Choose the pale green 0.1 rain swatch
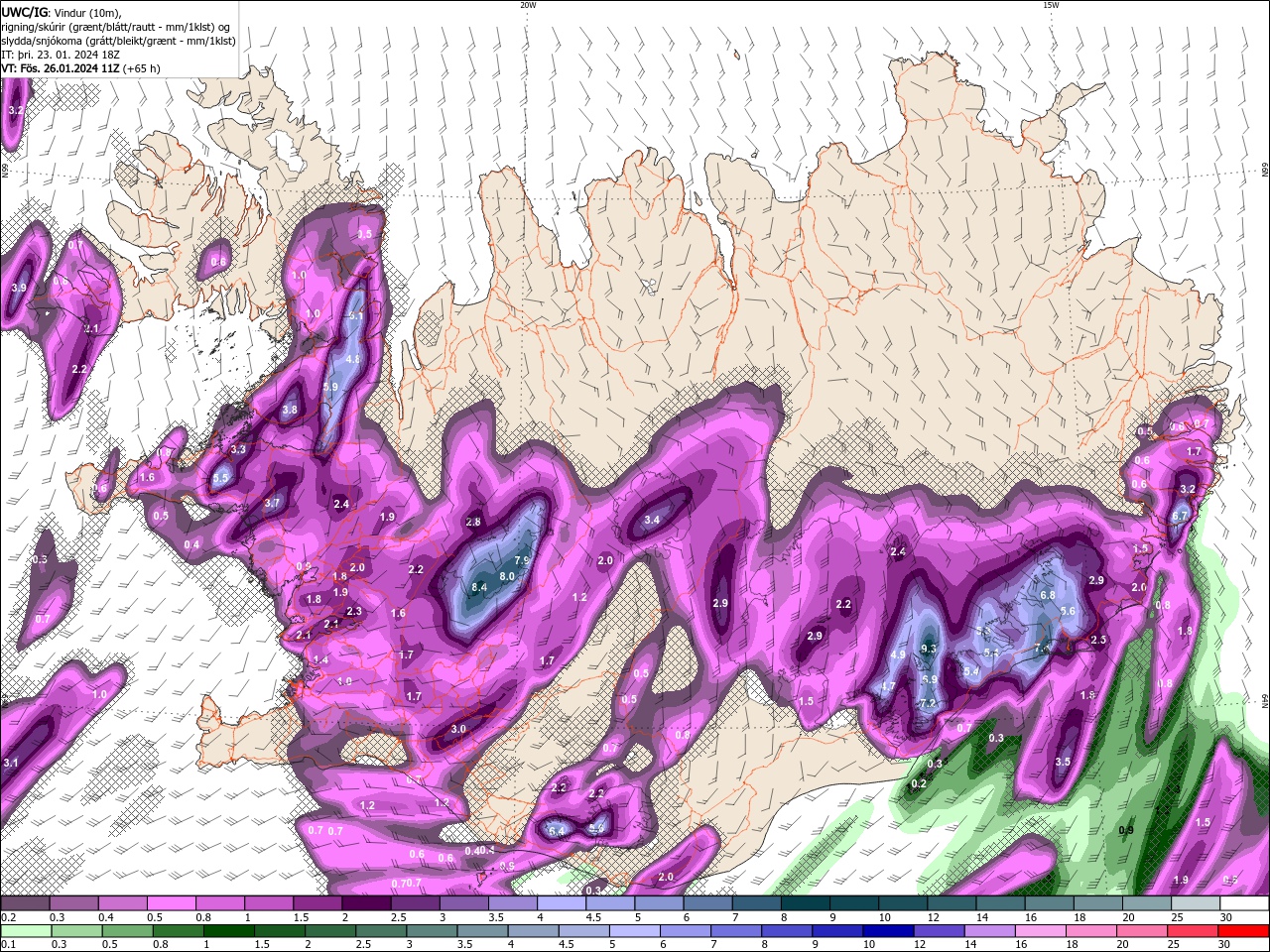1270x952 pixels. [25, 931]
